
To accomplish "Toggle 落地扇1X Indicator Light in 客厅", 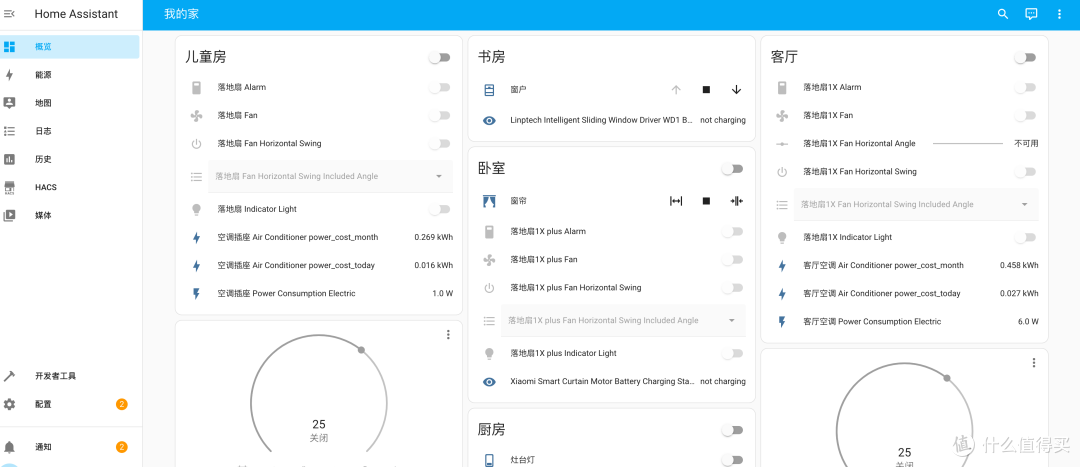I will point(1025,237).
